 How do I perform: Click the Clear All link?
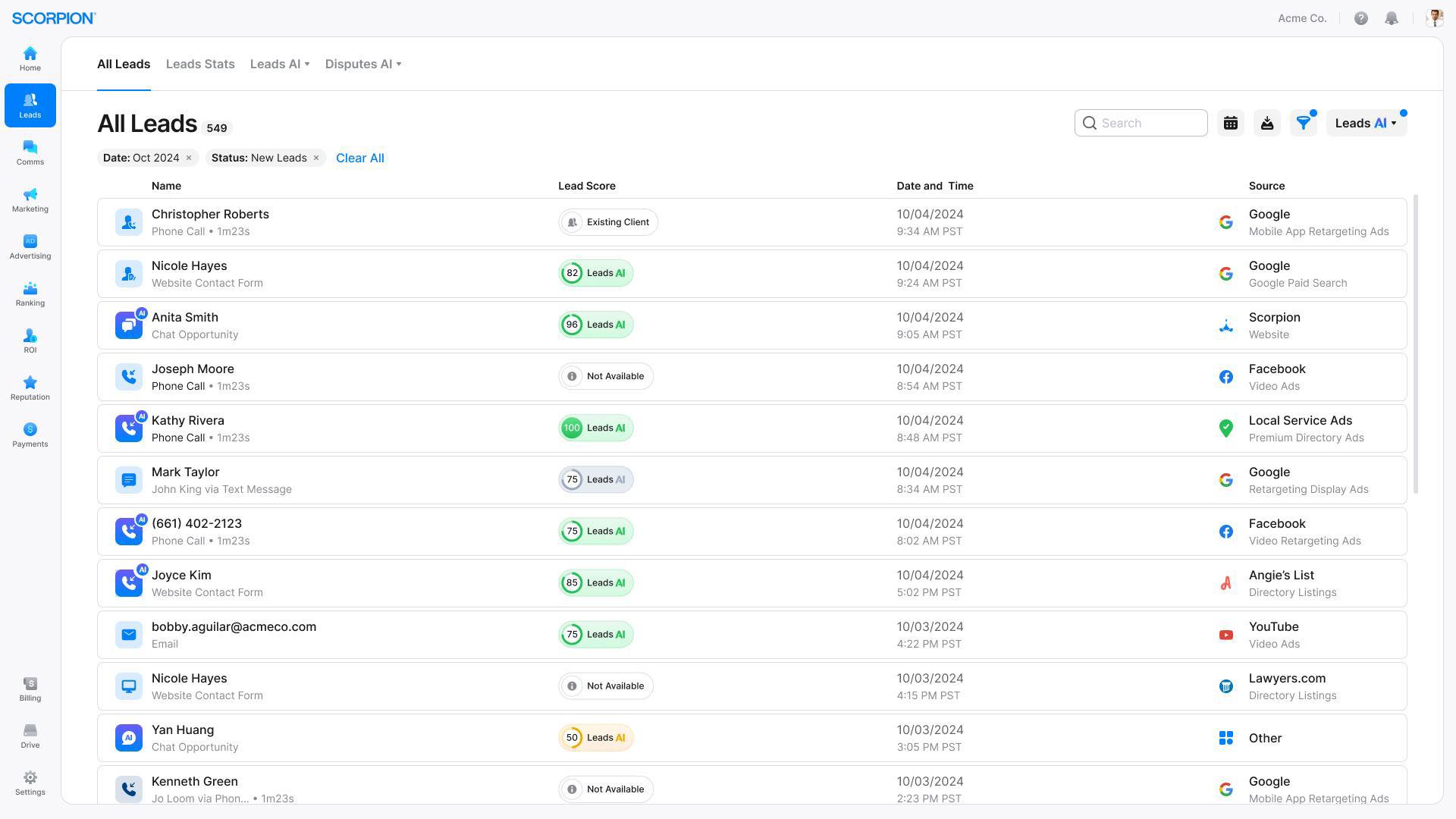tap(360, 158)
